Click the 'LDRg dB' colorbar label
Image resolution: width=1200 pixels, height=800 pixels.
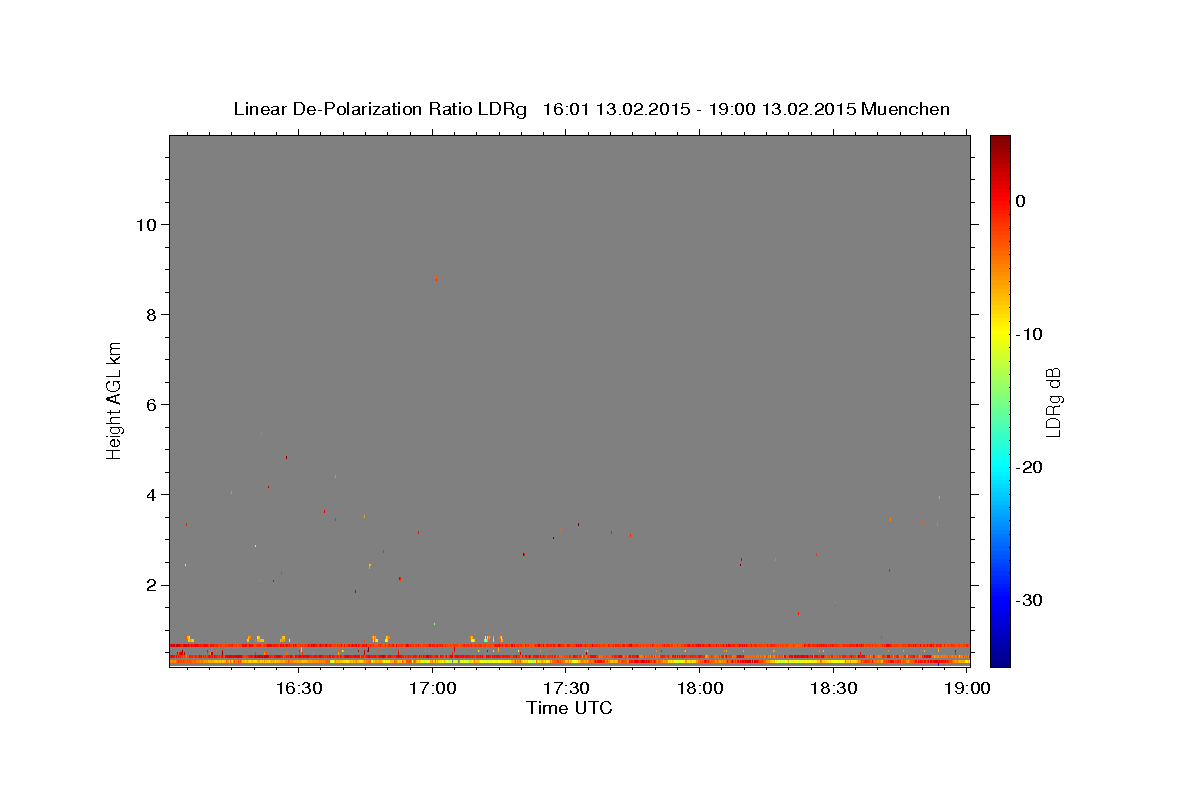point(1053,401)
